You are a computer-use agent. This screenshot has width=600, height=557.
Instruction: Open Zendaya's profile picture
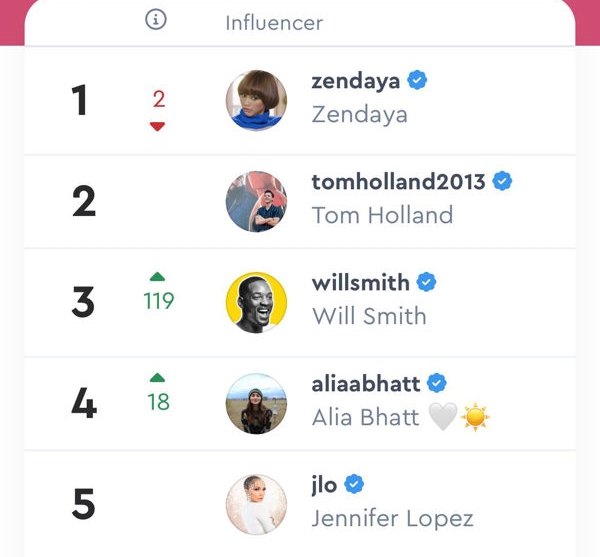point(256,100)
